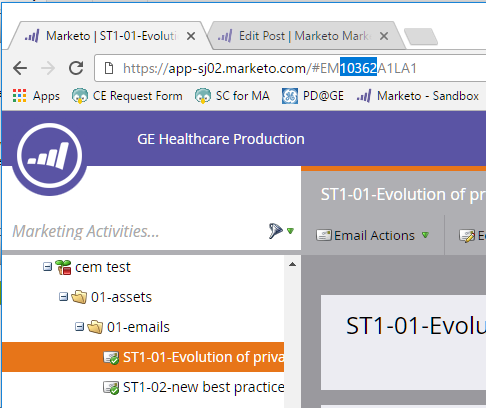Click the browser forward arrow

point(48,68)
